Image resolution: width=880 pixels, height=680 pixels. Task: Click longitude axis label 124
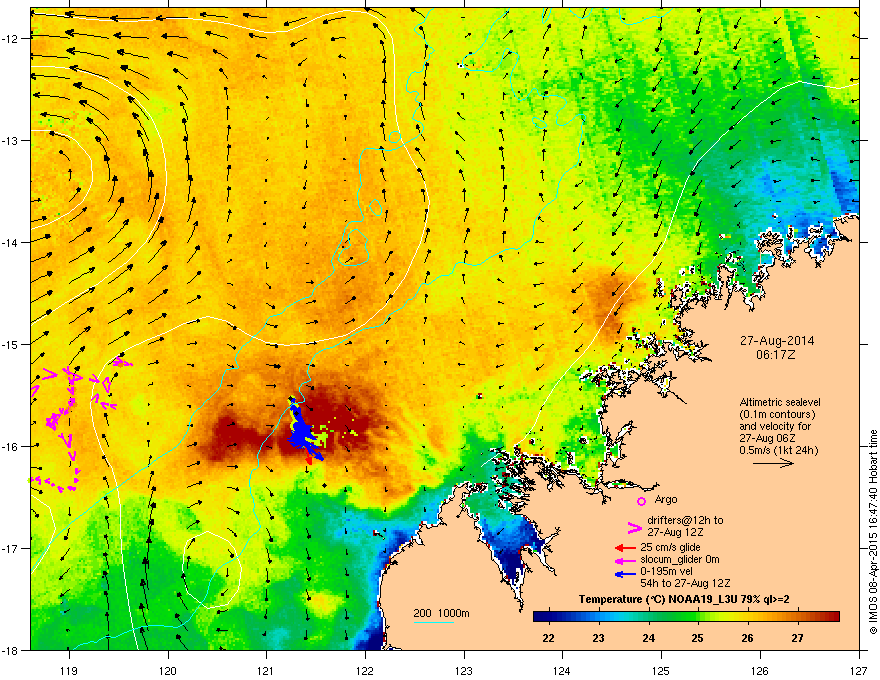click(562, 670)
